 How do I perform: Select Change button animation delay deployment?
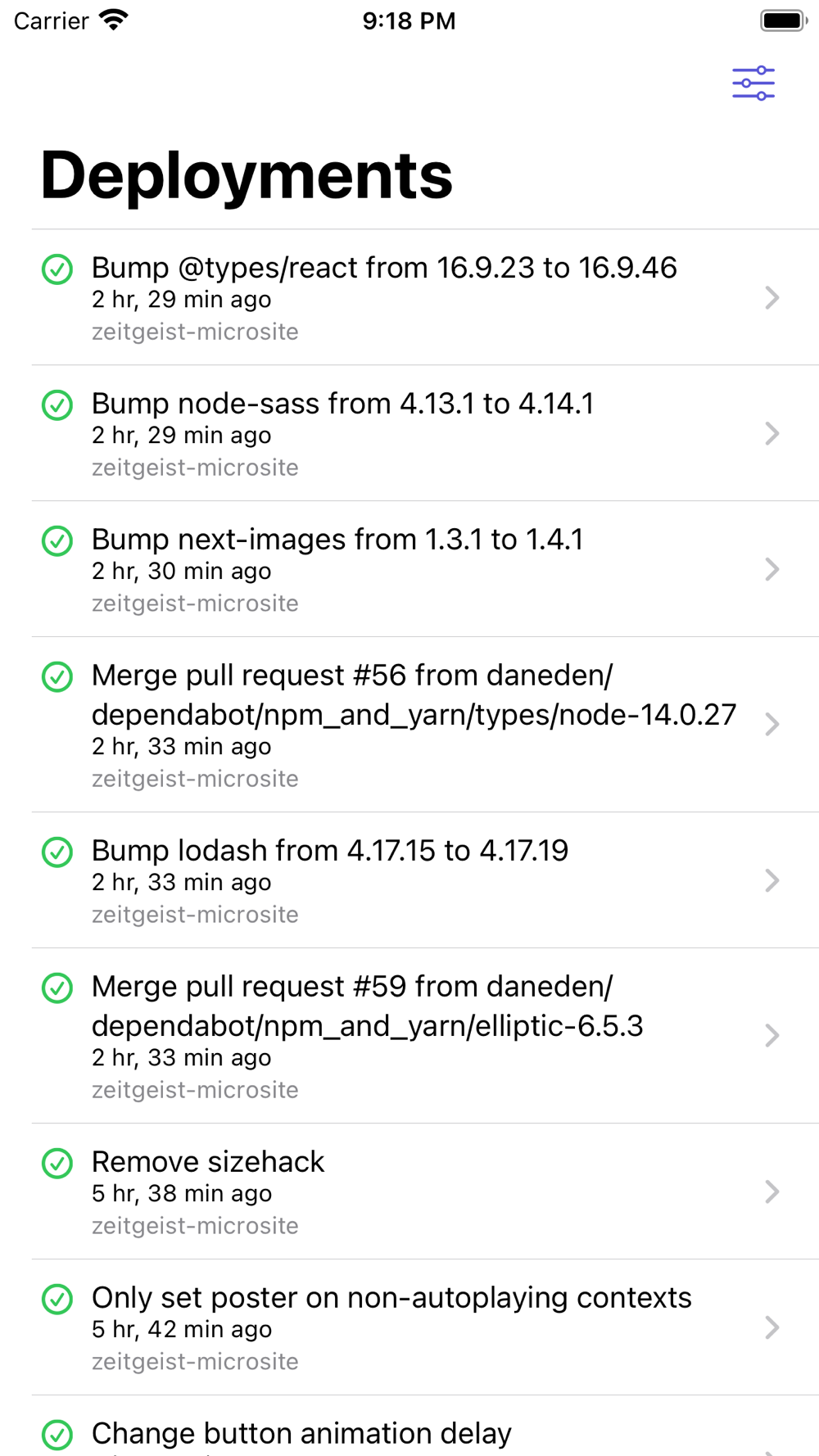point(425,1427)
